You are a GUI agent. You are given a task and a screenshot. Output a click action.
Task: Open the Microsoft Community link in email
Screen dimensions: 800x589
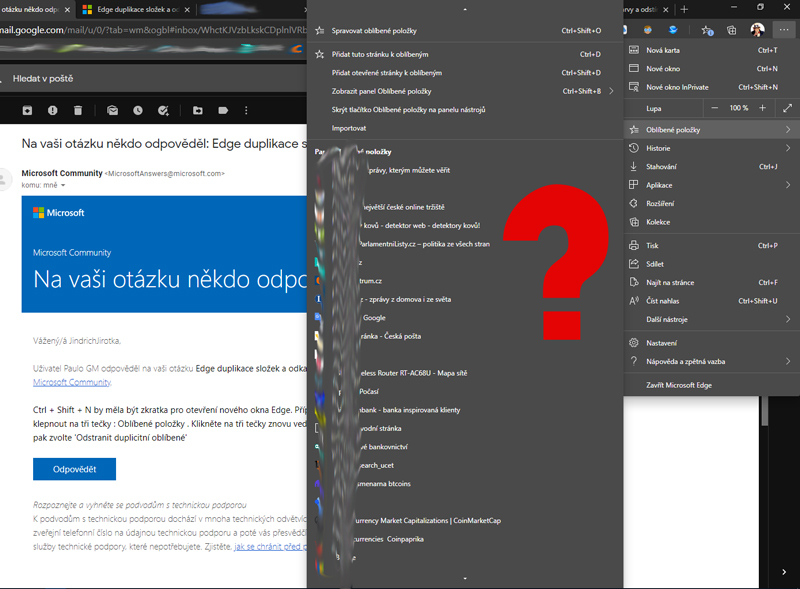(72, 382)
